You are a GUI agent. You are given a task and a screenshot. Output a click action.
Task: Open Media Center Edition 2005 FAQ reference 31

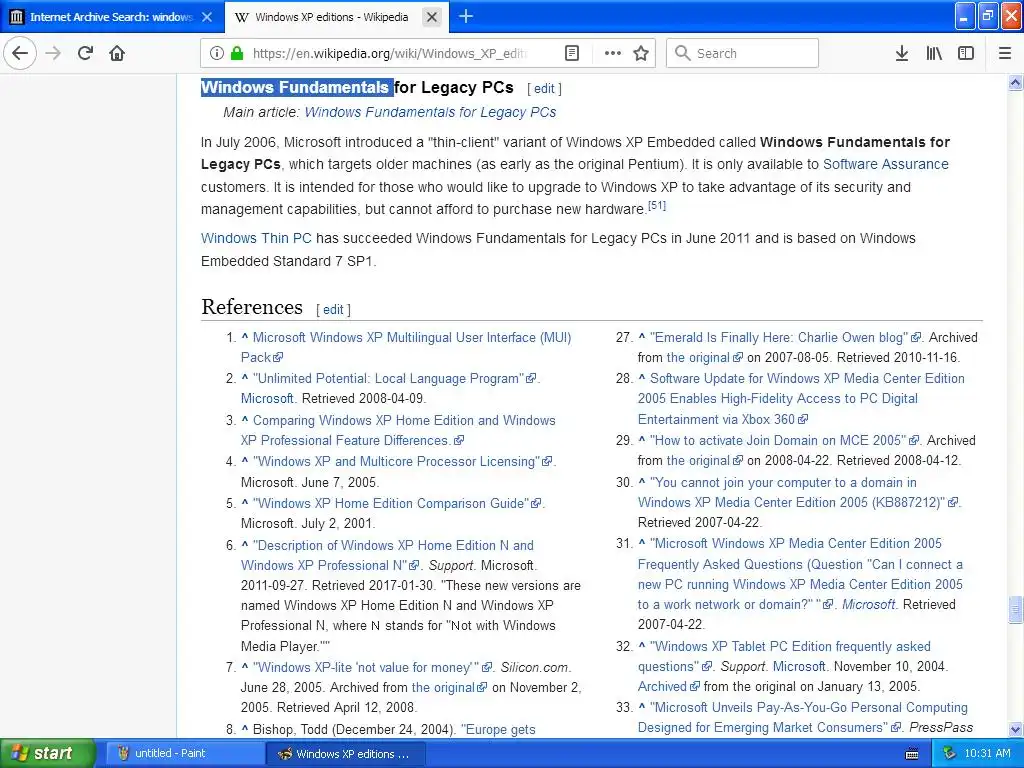(795, 543)
